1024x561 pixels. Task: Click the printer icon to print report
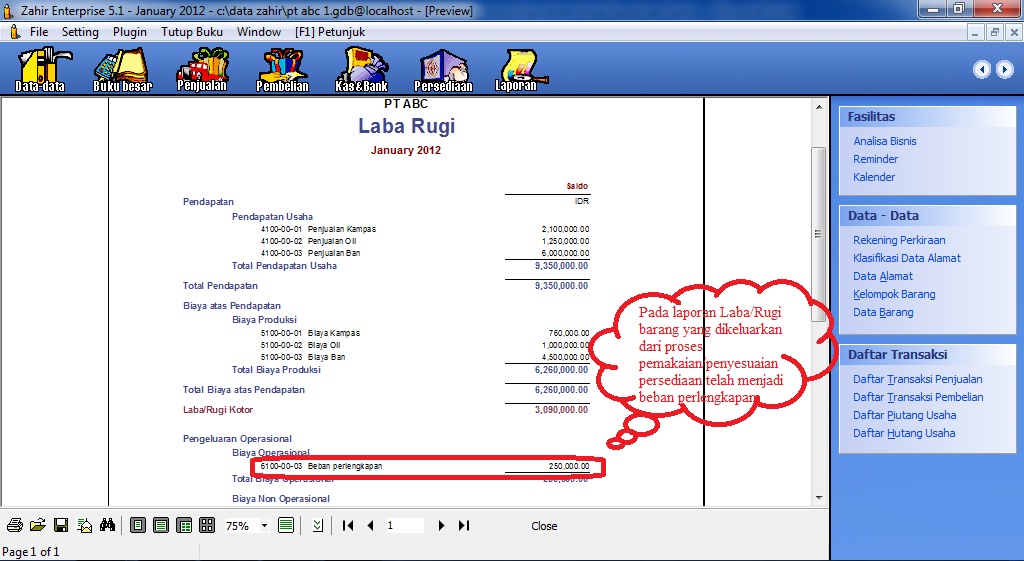(15, 526)
